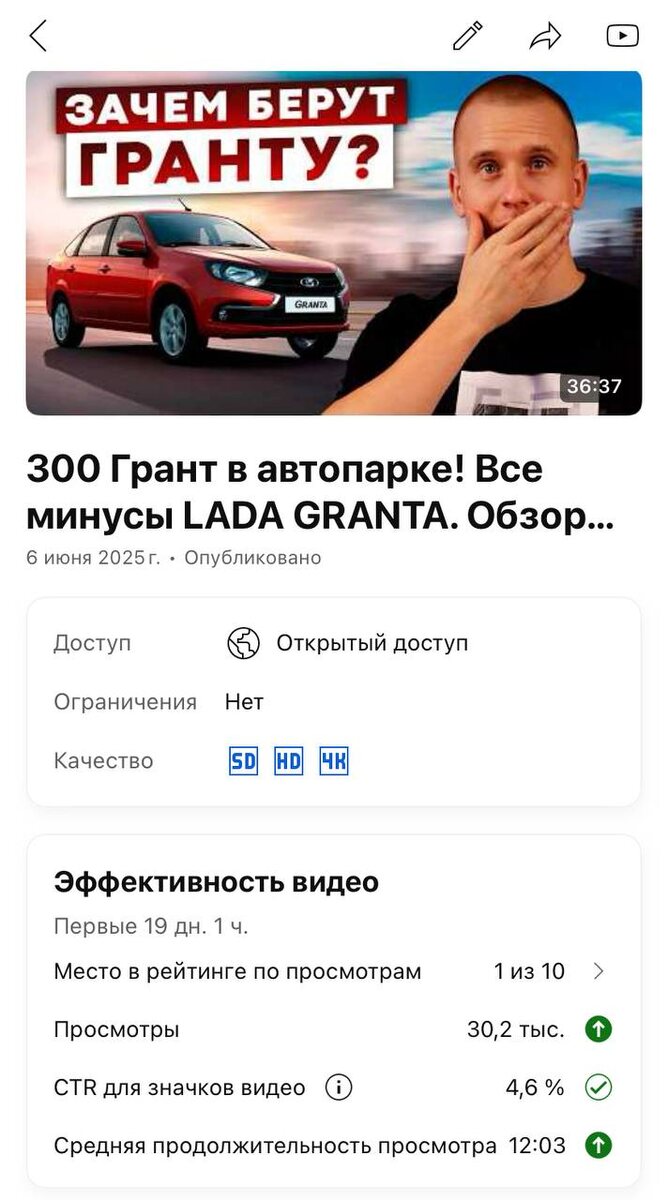Image resolution: width=668 pixels, height=1200 pixels.
Task: Tap the Granta video thumbnail
Action: tap(333, 243)
